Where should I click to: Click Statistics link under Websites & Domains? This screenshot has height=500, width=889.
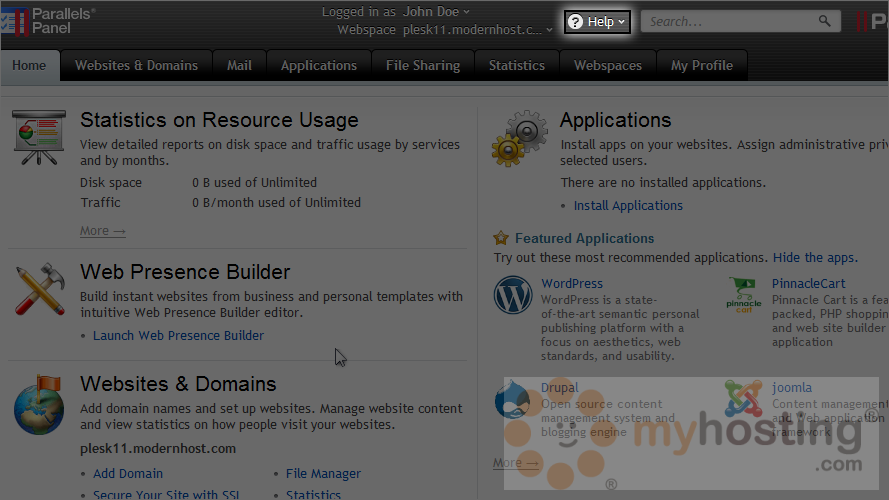(x=314, y=494)
